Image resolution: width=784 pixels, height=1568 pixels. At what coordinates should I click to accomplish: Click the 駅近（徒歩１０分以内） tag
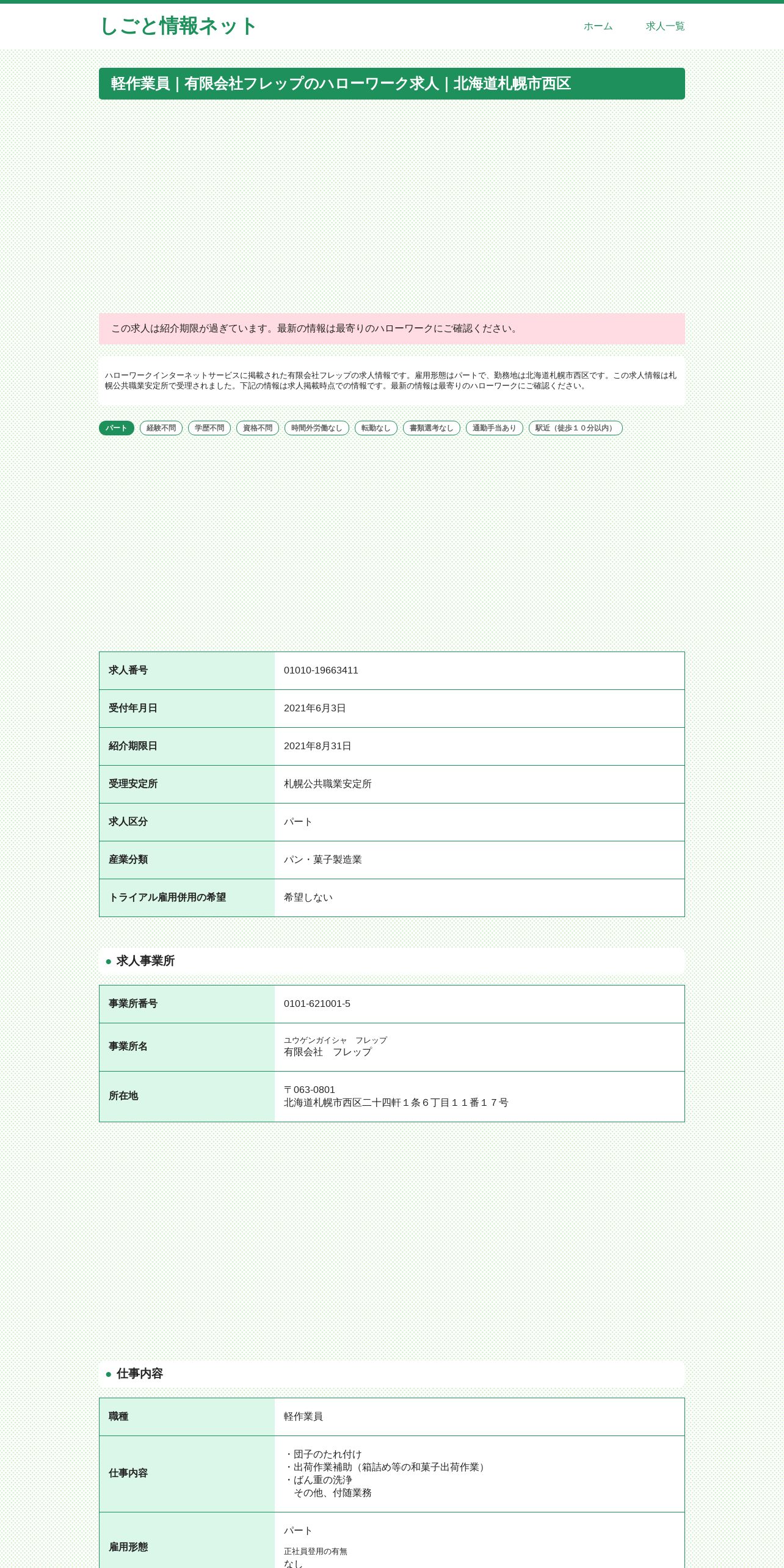(576, 428)
